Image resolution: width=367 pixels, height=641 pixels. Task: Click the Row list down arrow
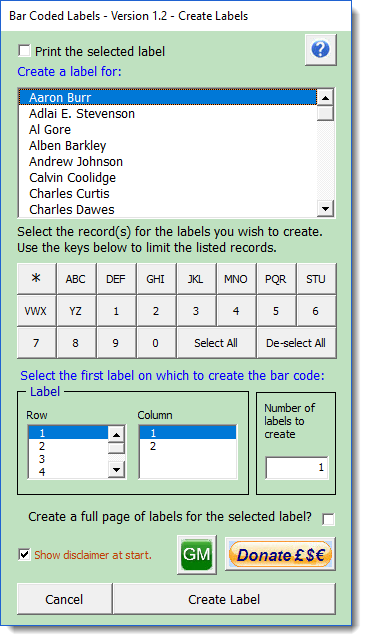[116, 470]
